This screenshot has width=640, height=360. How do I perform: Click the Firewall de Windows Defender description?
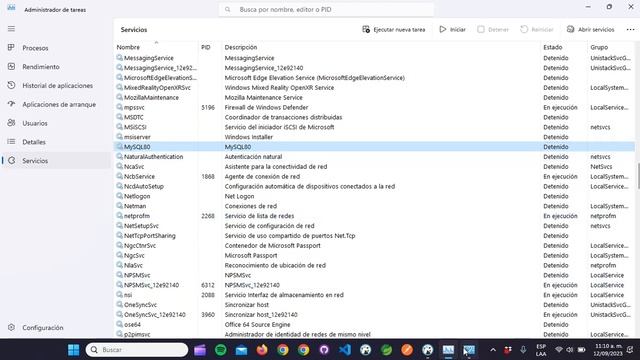coord(266,107)
